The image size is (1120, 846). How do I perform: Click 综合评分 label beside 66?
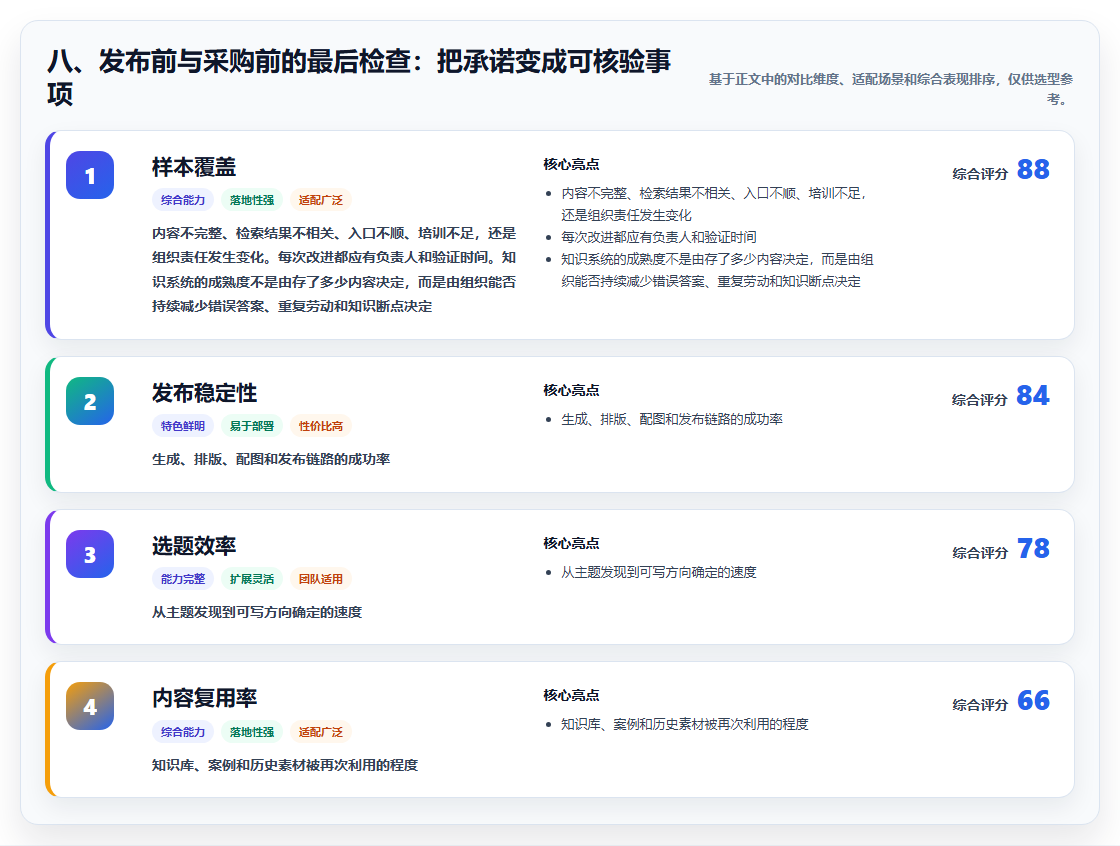(x=980, y=705)
